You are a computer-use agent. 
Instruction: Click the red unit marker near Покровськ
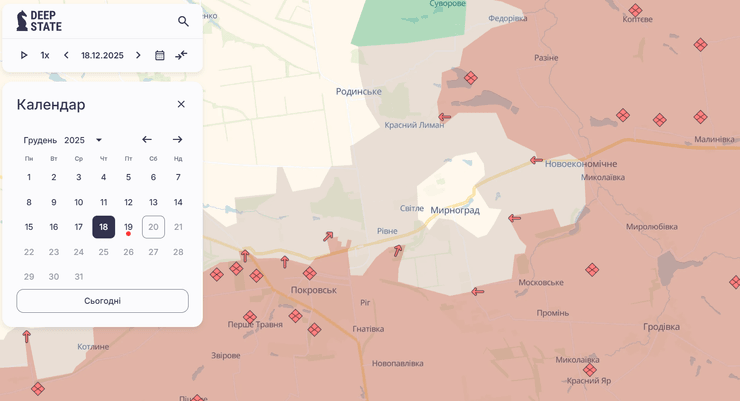pyautogui.click(x=310, y=273)
